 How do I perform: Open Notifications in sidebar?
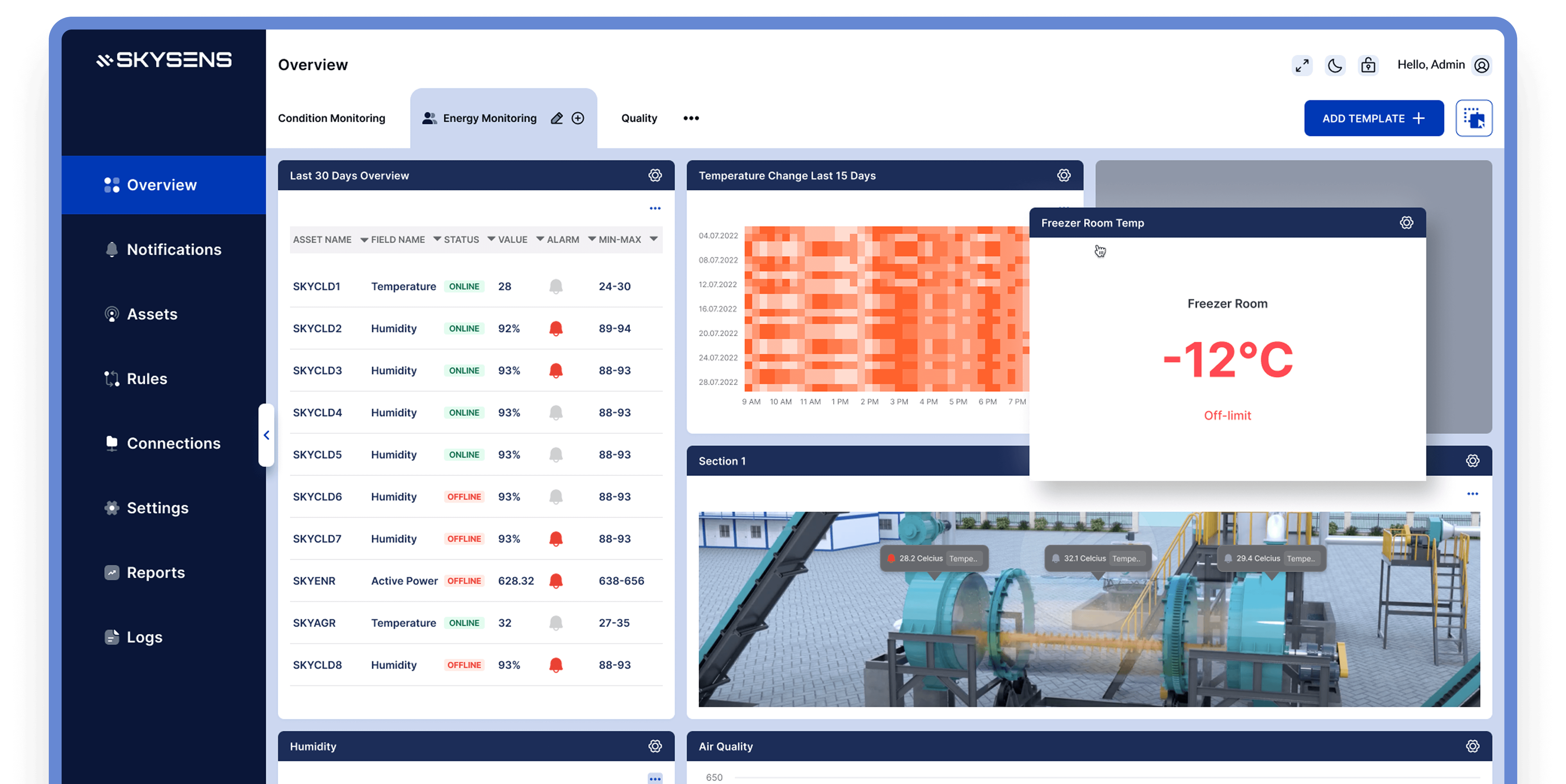tap(164, 249)
